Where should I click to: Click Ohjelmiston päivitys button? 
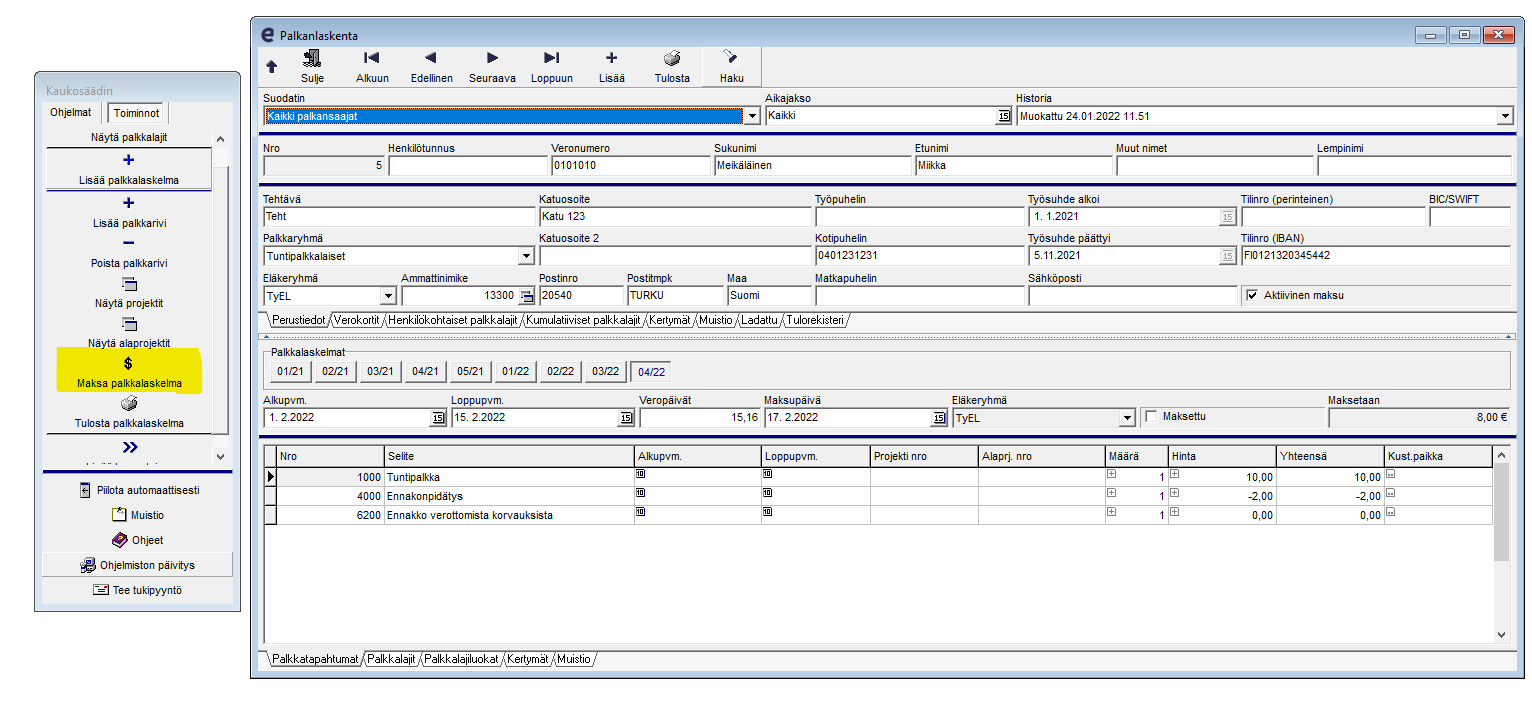(137, 565)
